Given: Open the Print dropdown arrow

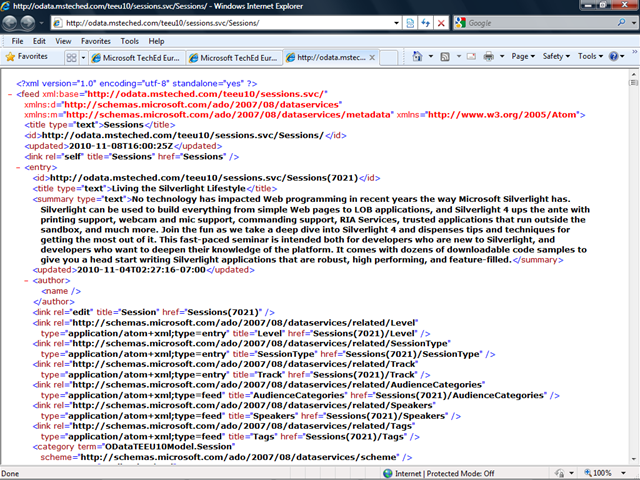Looking at the screenshot, I should click(x=502, y=56).
